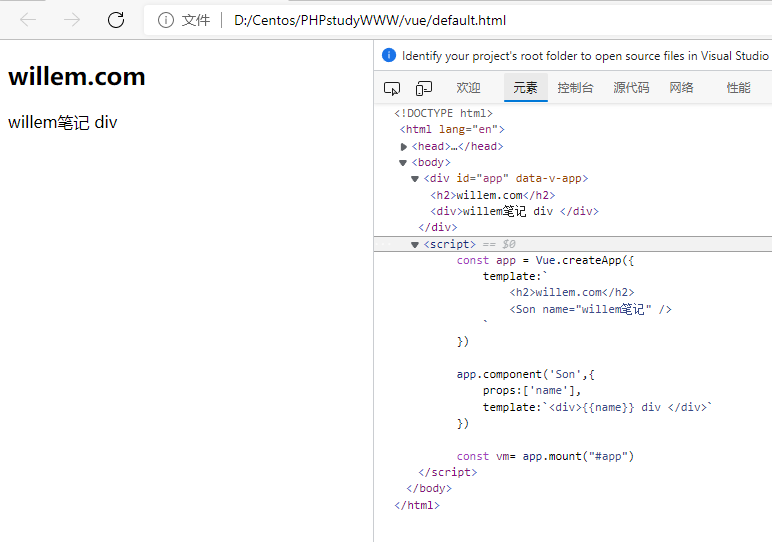Viewport: 772px width, 542px height.
Task: Click the 'const vm= app.mount("#app")' line
Action: coord(545,456)
